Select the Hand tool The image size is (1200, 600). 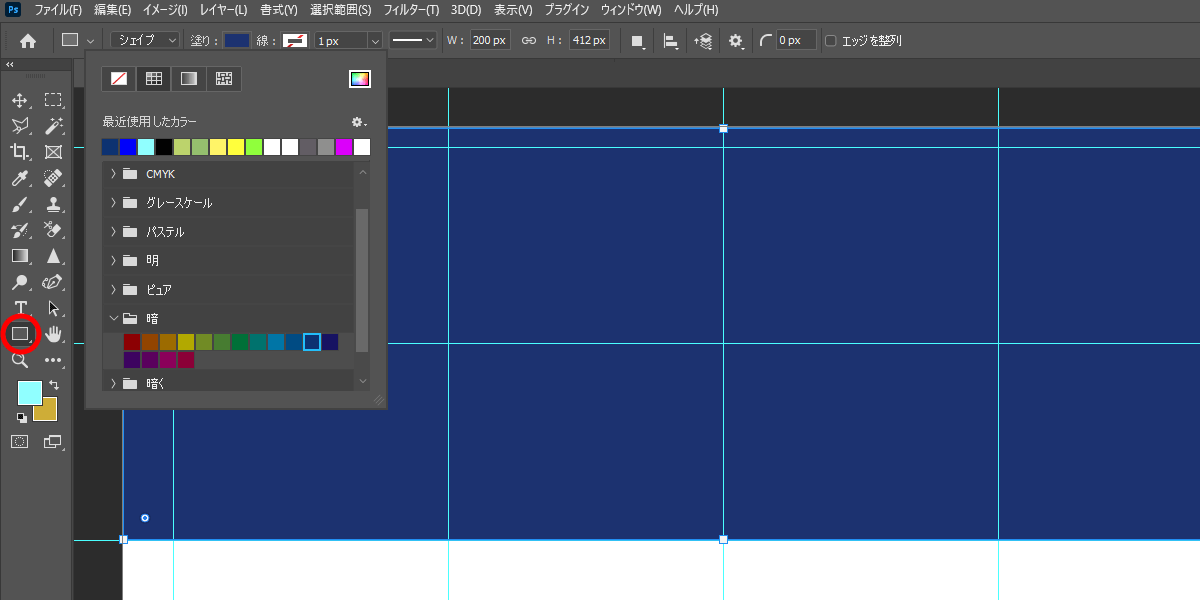pos(53,334)
